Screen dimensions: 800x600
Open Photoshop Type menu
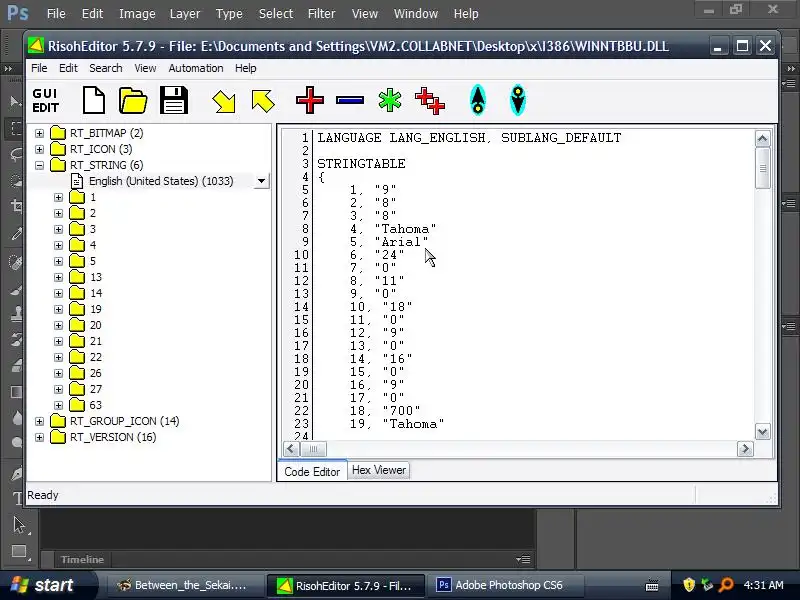(229, 14)
